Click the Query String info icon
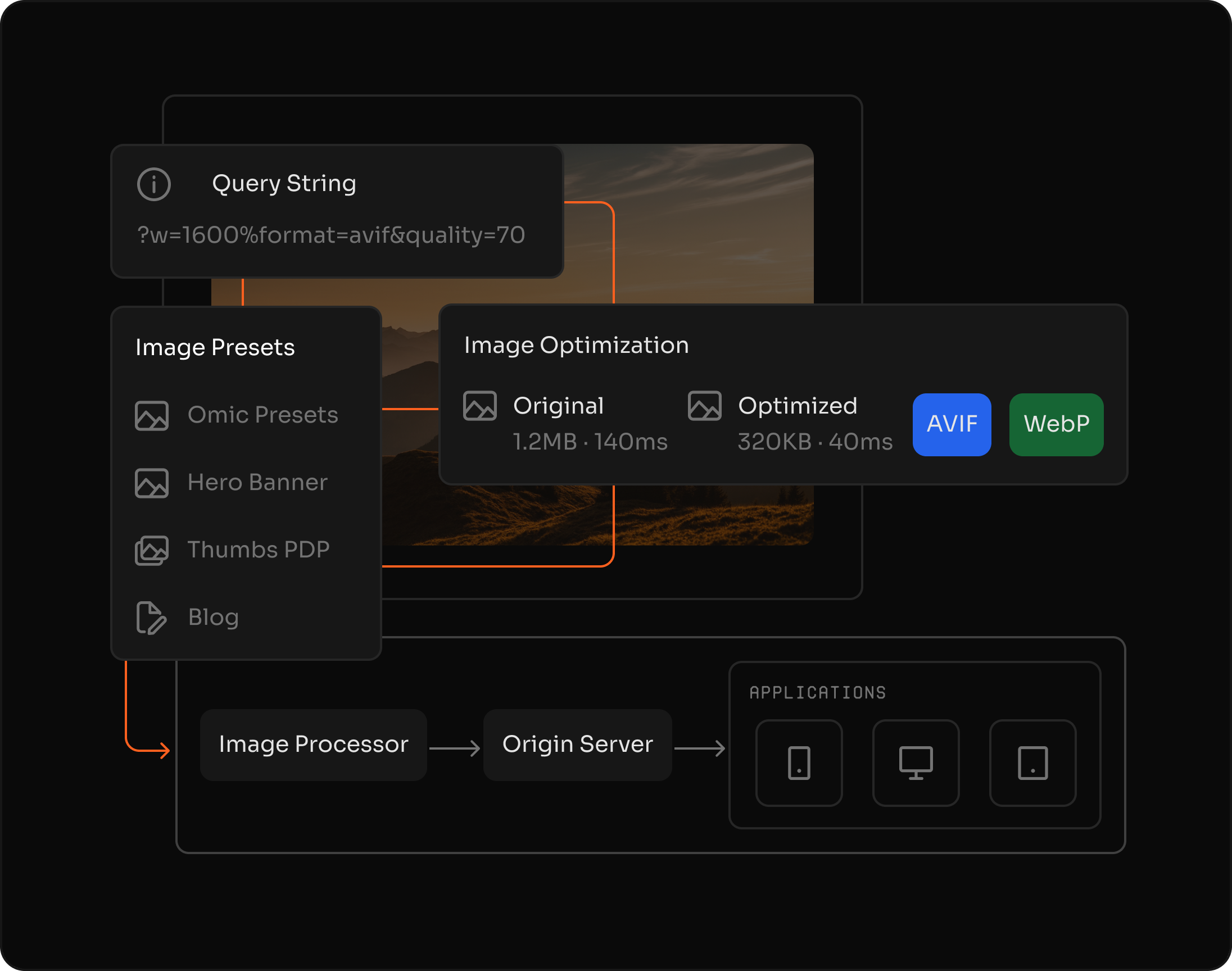The image size is (1232, 971). click(153, 184)
